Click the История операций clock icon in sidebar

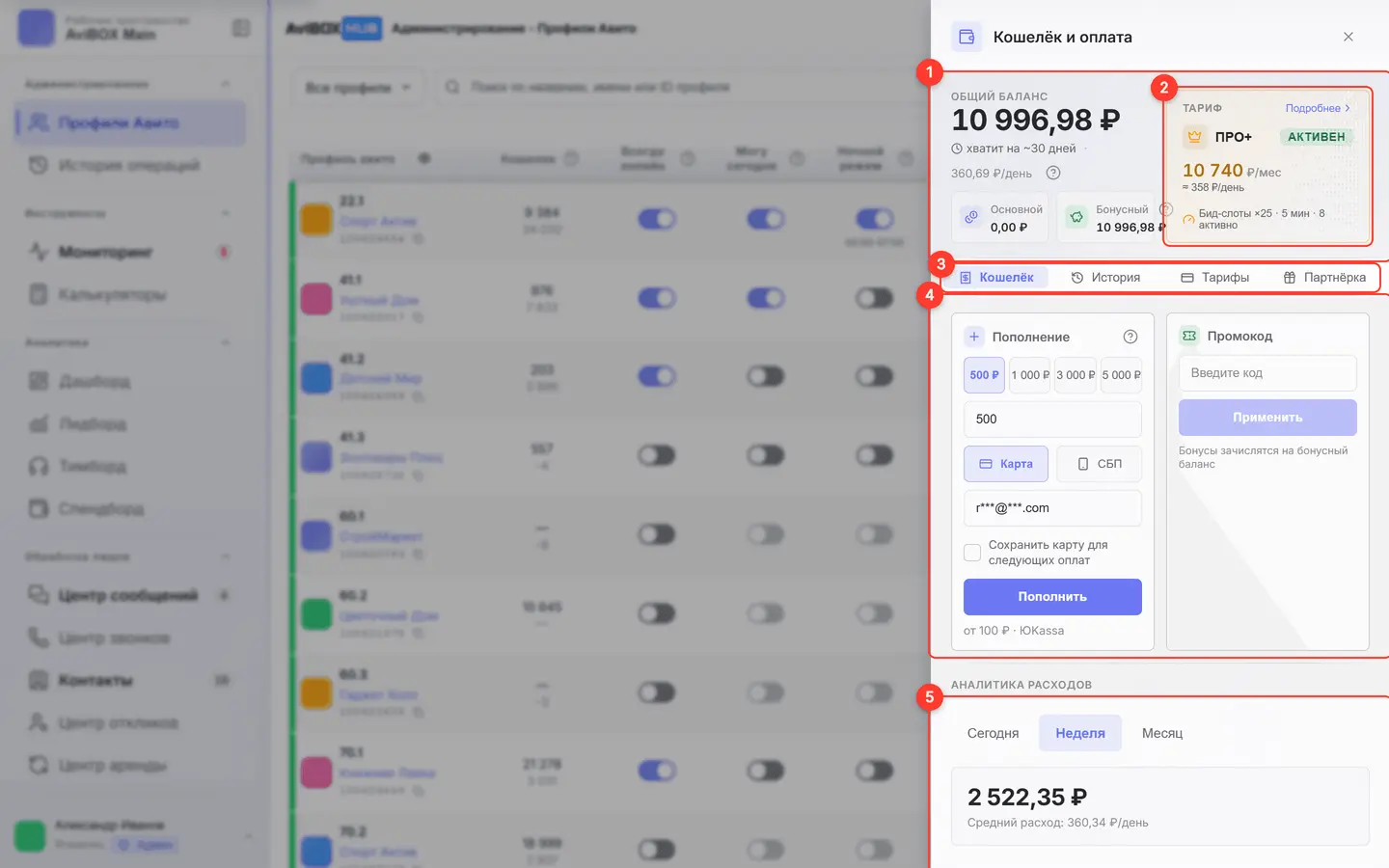[x=39, y=166]
